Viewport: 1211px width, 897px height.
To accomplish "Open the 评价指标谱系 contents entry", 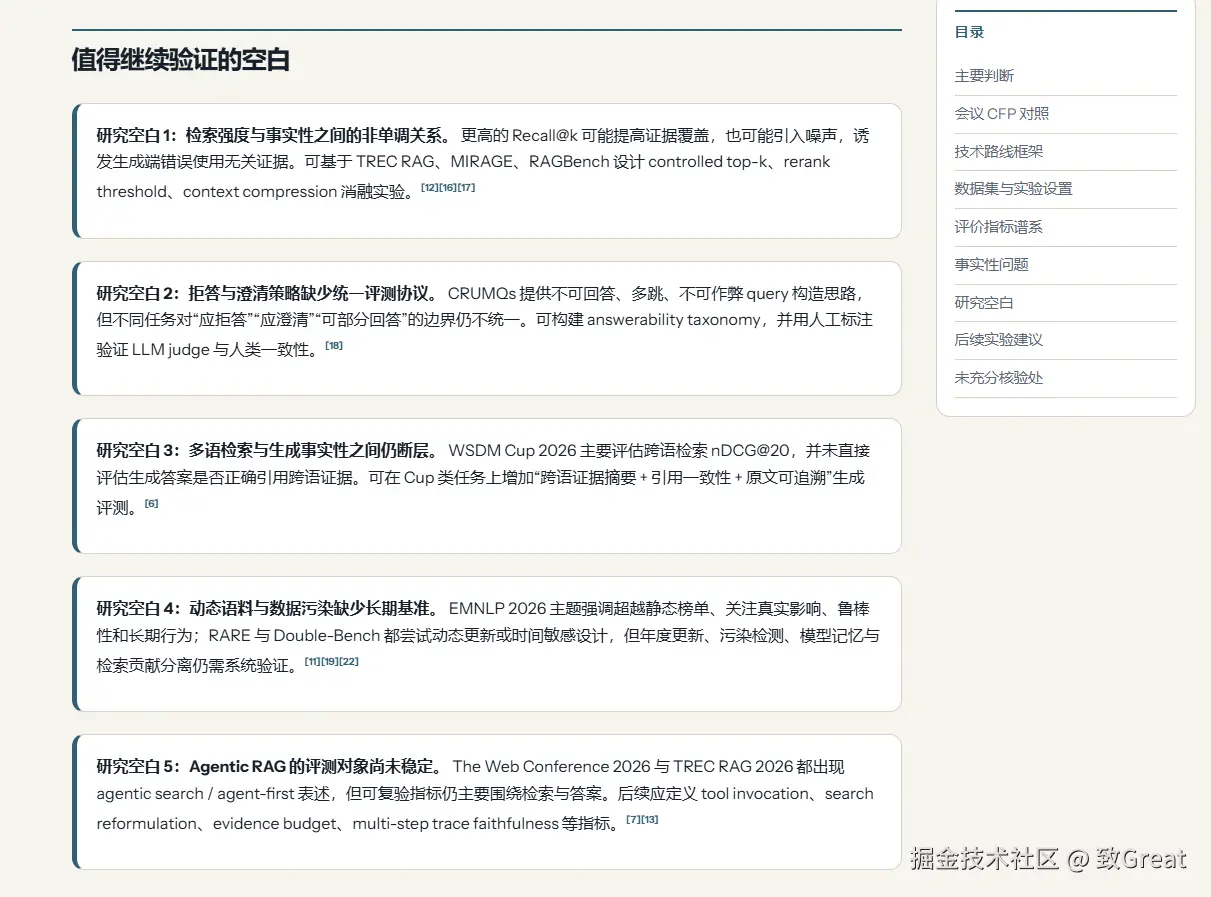I will [x=999, y=227].
